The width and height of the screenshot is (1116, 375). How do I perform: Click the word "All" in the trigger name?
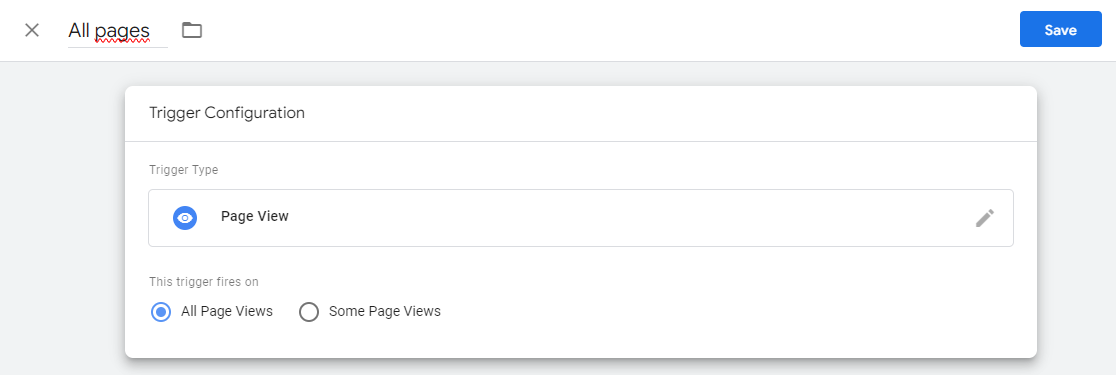(79, 31)
